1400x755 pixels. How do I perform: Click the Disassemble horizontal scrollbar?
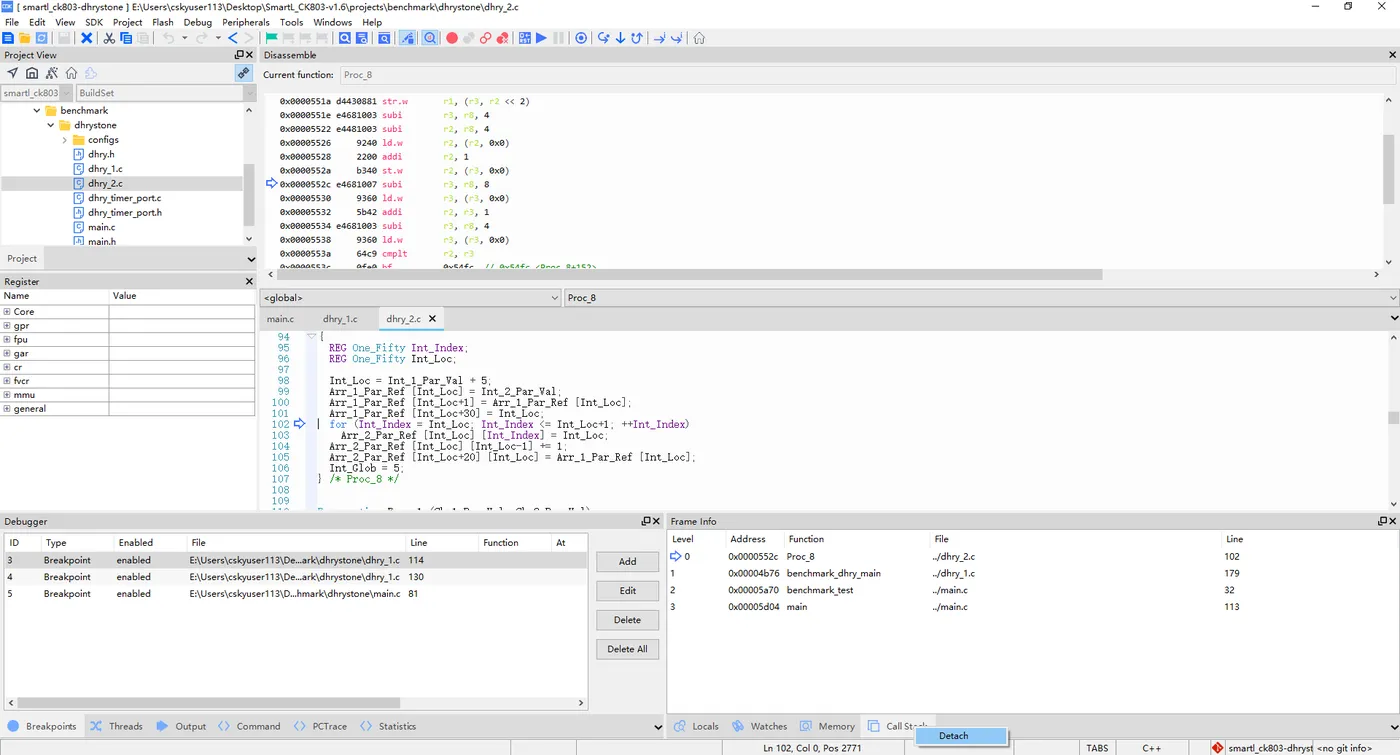click(x=690, y=274)
